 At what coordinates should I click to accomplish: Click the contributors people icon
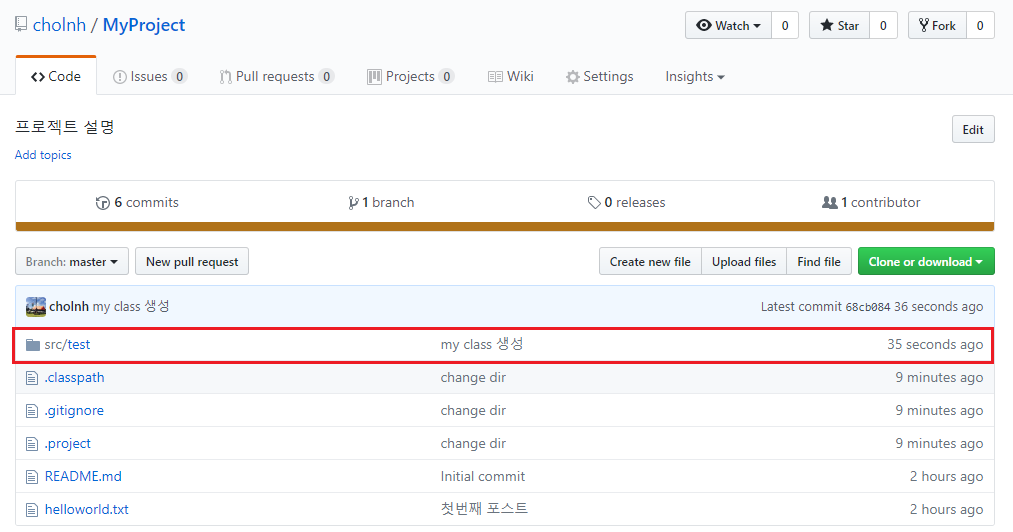coord(830,203)
